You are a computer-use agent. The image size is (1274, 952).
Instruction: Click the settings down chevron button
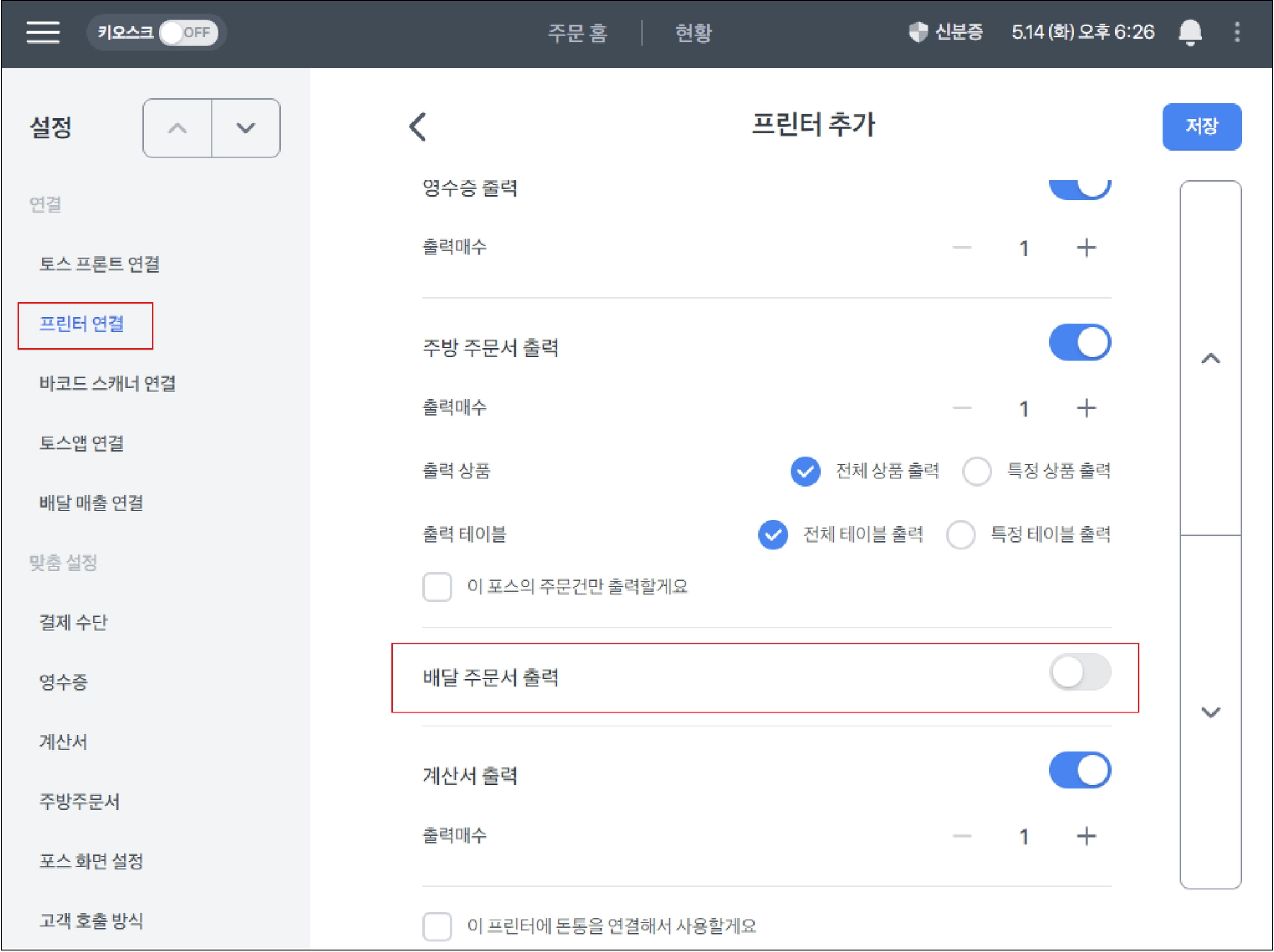[x=246, y=128]
